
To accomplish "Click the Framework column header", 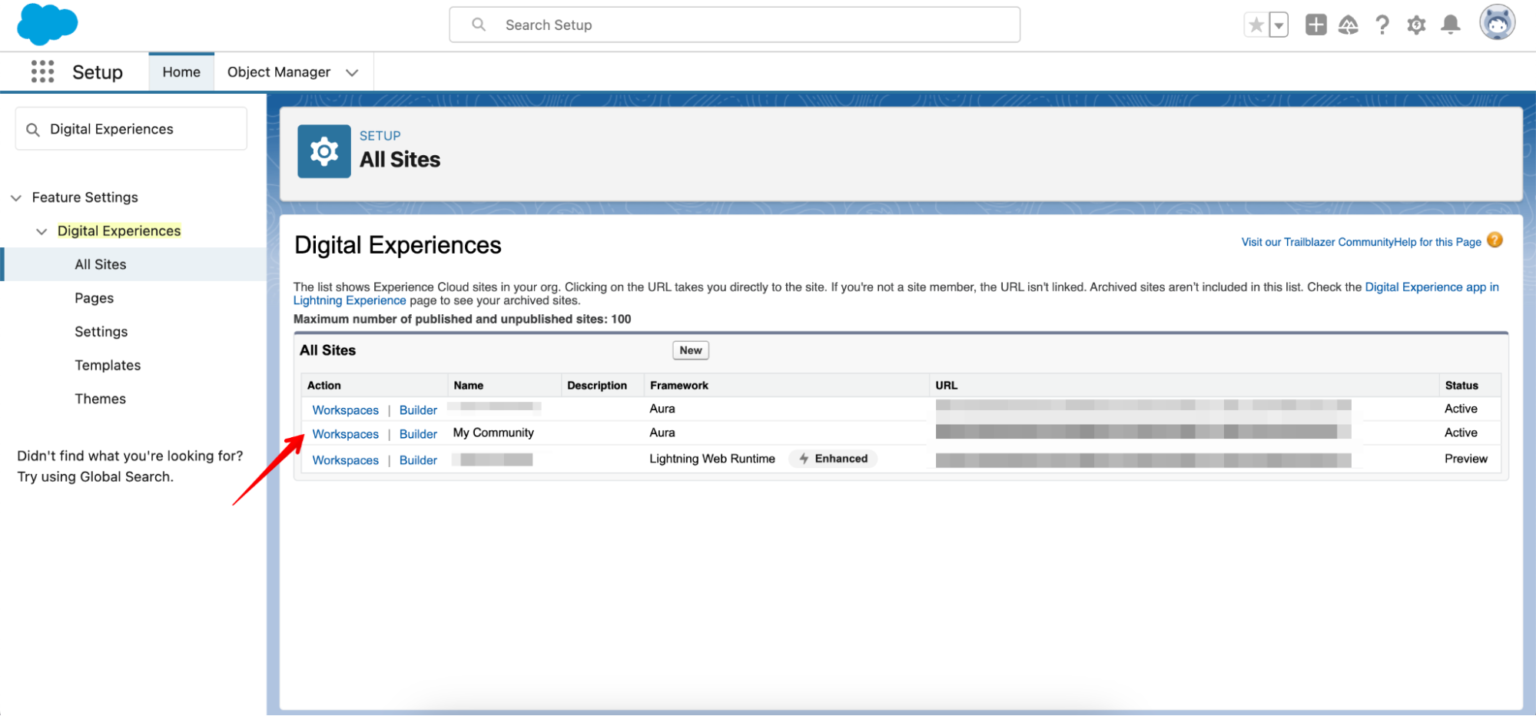I will point(679,385).
